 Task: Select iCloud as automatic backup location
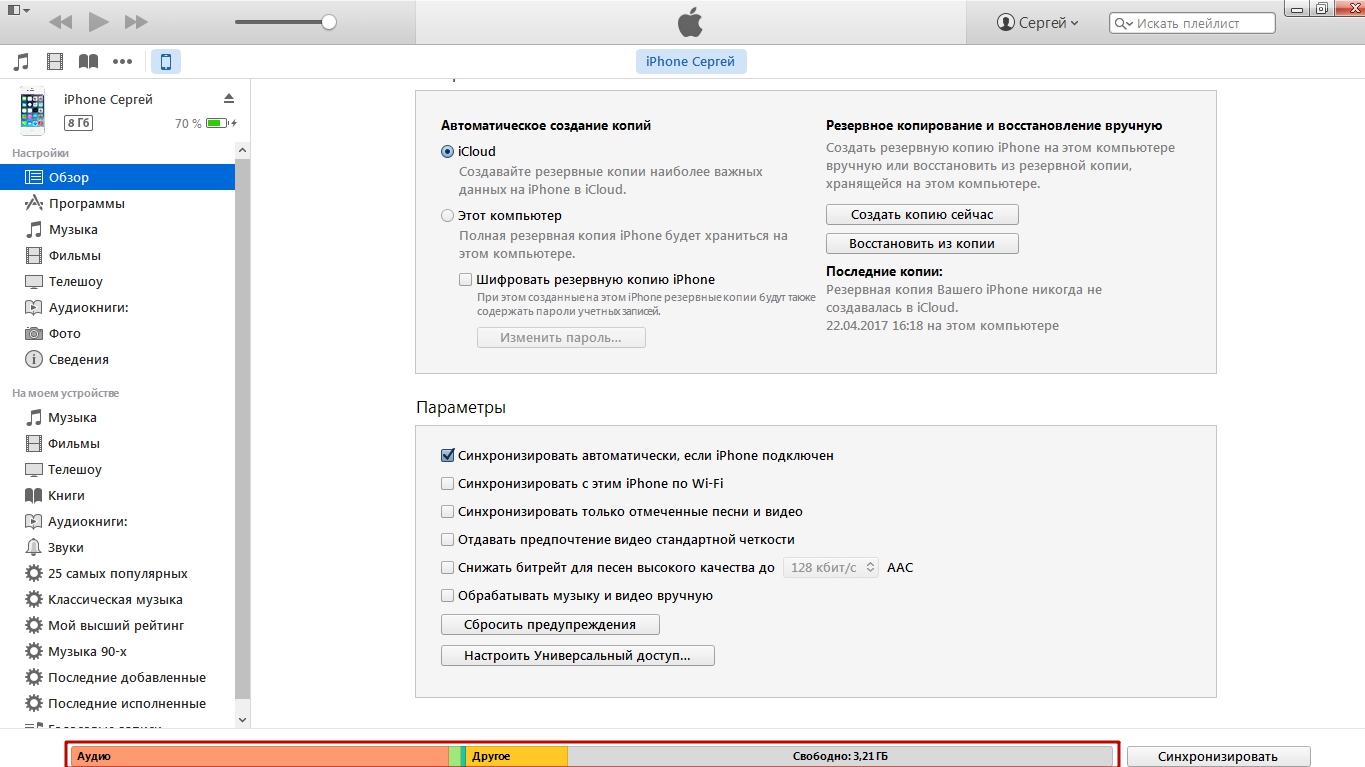[447, 152]
